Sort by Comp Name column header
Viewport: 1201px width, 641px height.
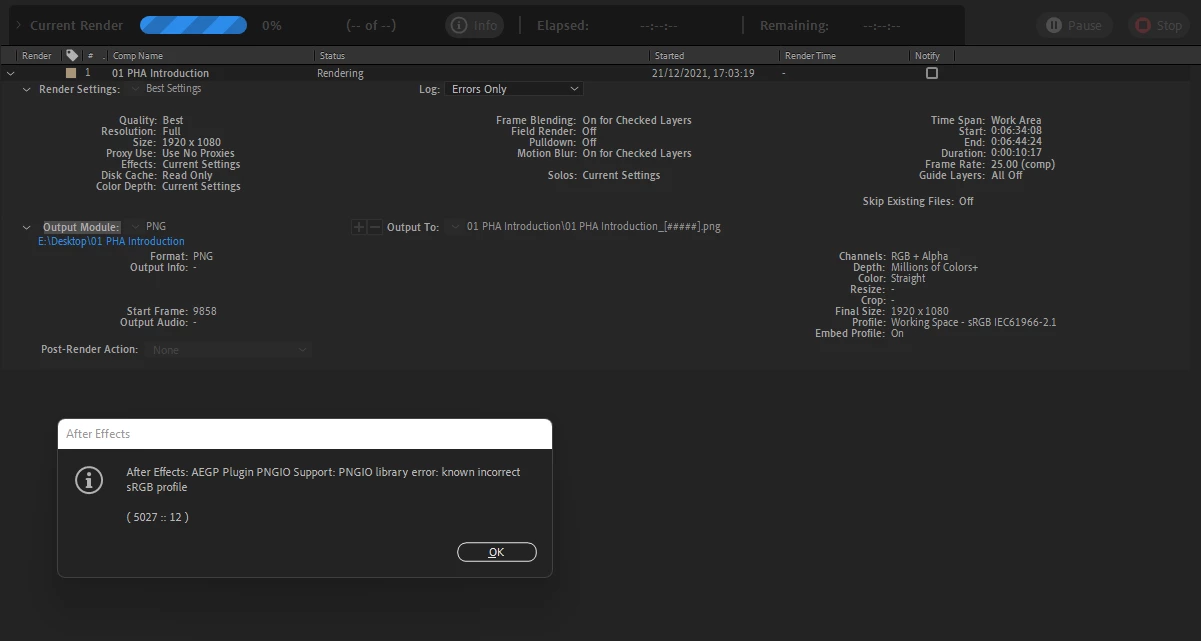click(138, 56)
